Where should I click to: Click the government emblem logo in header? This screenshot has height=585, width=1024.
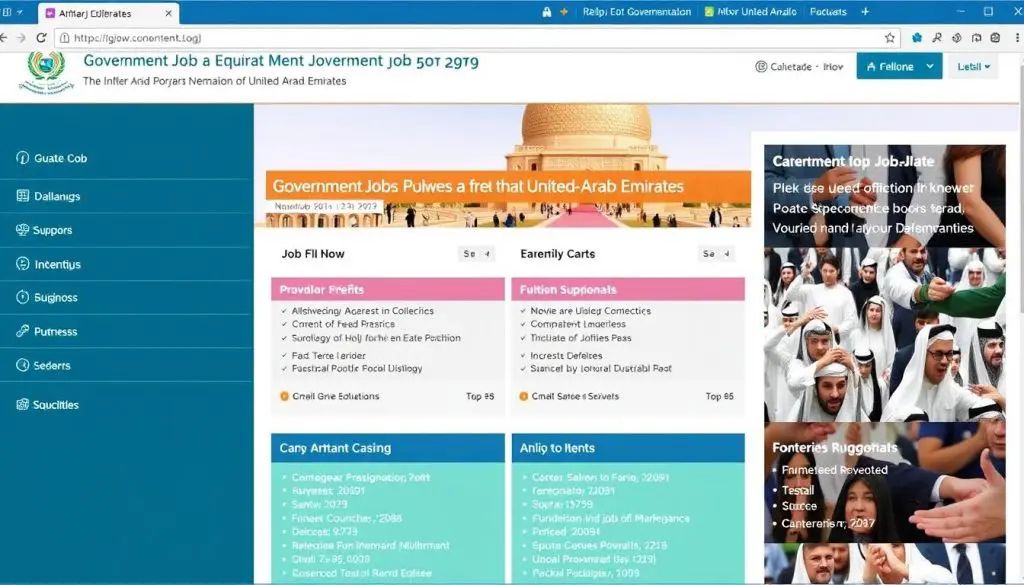[x=45, y=72]
